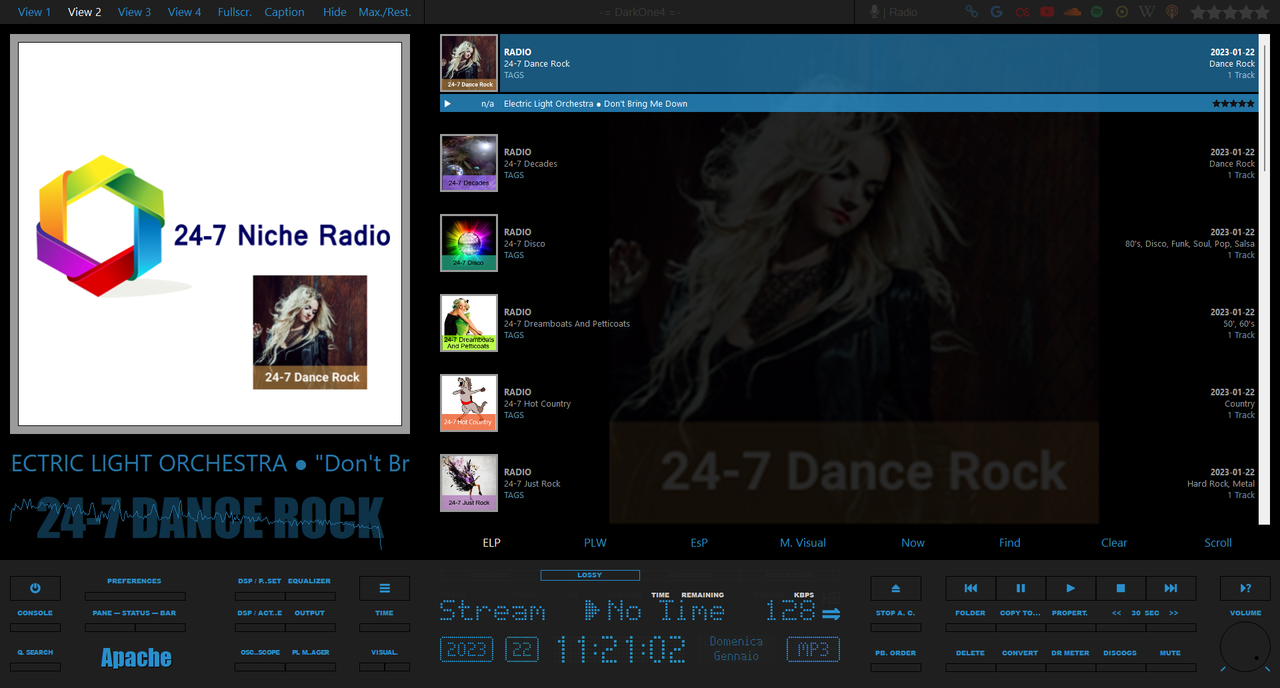The image size is (1280, 688).
Task: Click Hide in the top bar
Action: coord(335,12)
